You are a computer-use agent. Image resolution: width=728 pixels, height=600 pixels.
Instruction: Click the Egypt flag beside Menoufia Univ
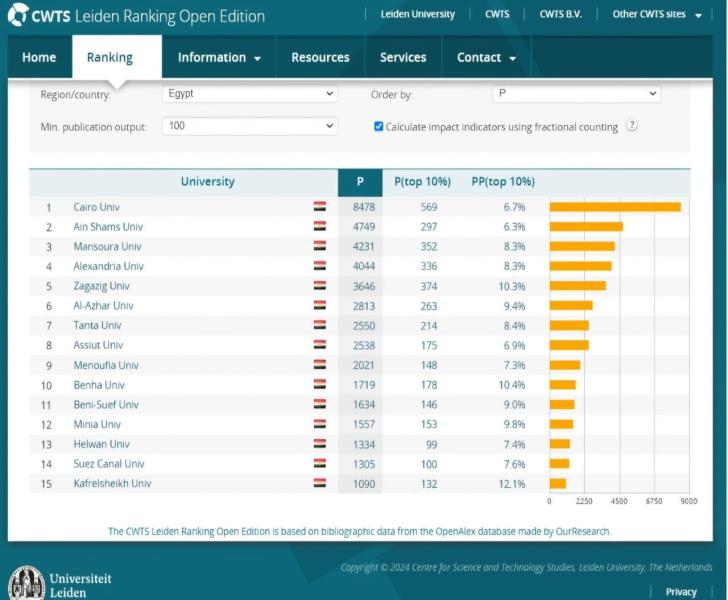click(x=319, y=365)
